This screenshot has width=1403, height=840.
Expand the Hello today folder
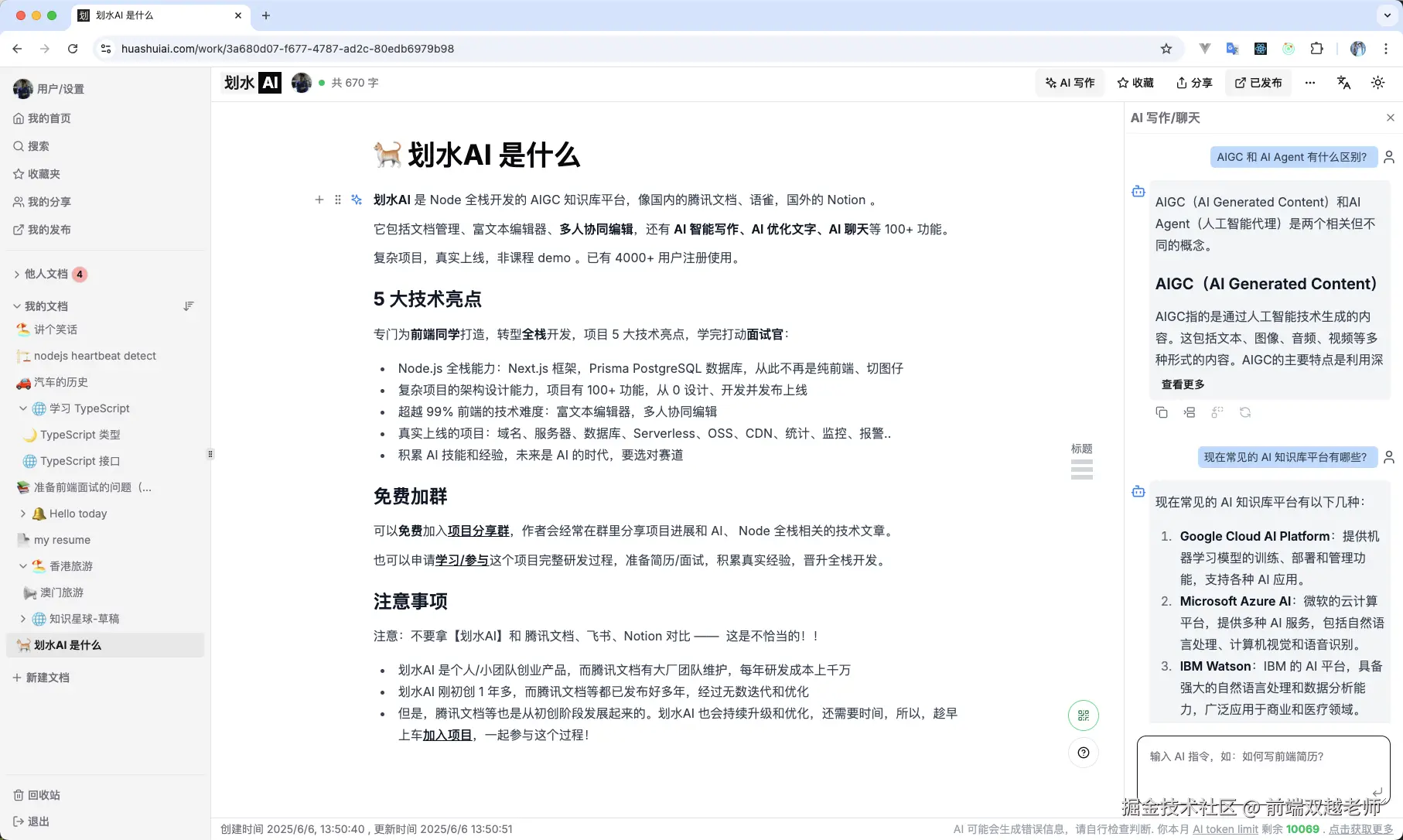coord(23,513)
